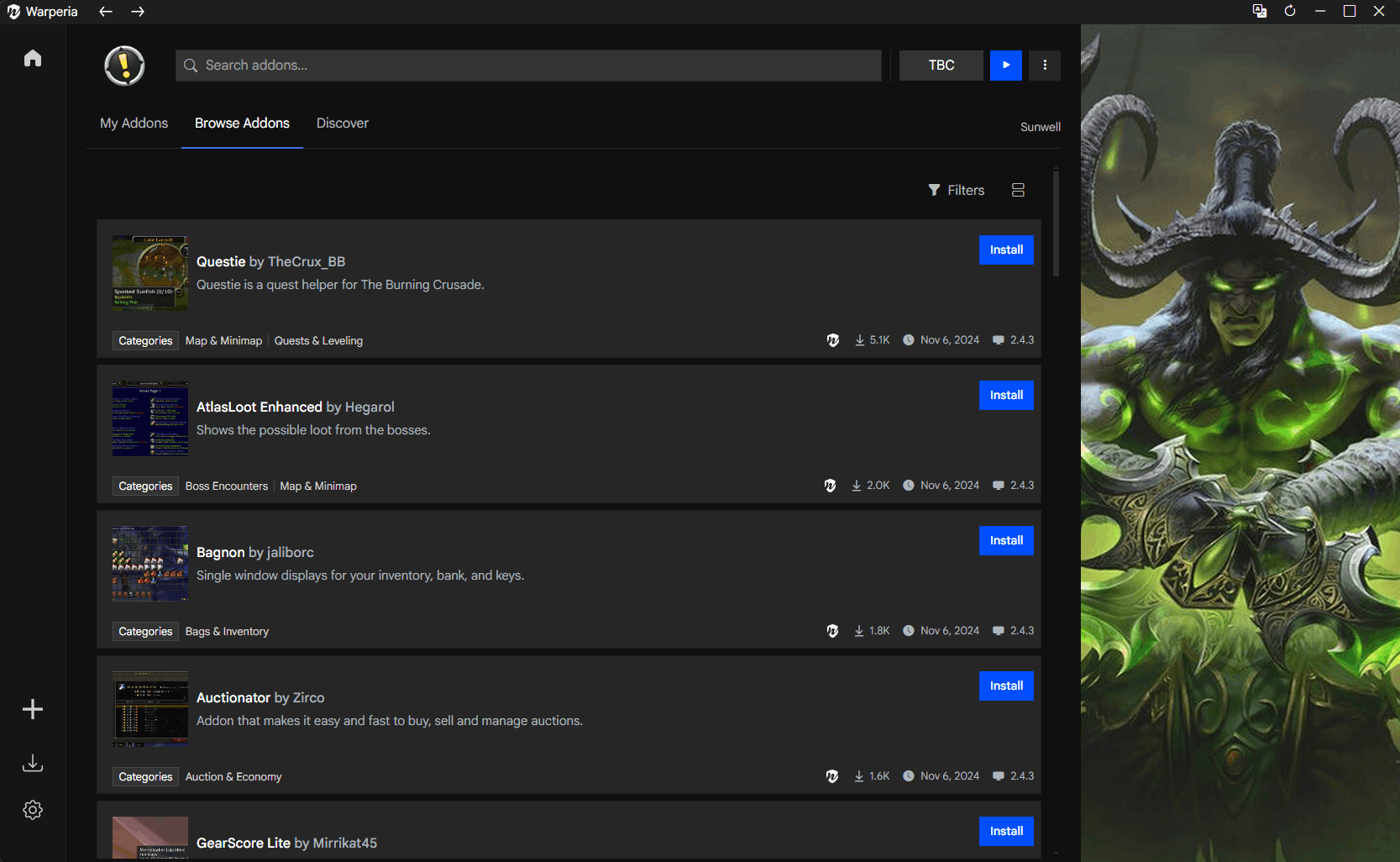Click the plus add icon in sidebar

(33, 709)
